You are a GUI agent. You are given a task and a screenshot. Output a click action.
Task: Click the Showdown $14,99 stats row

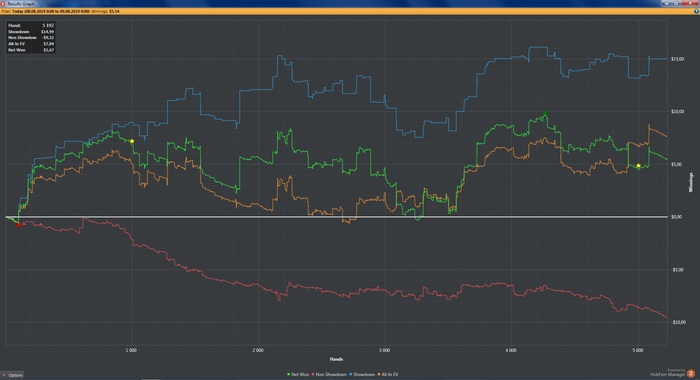(x=31, y=32)
